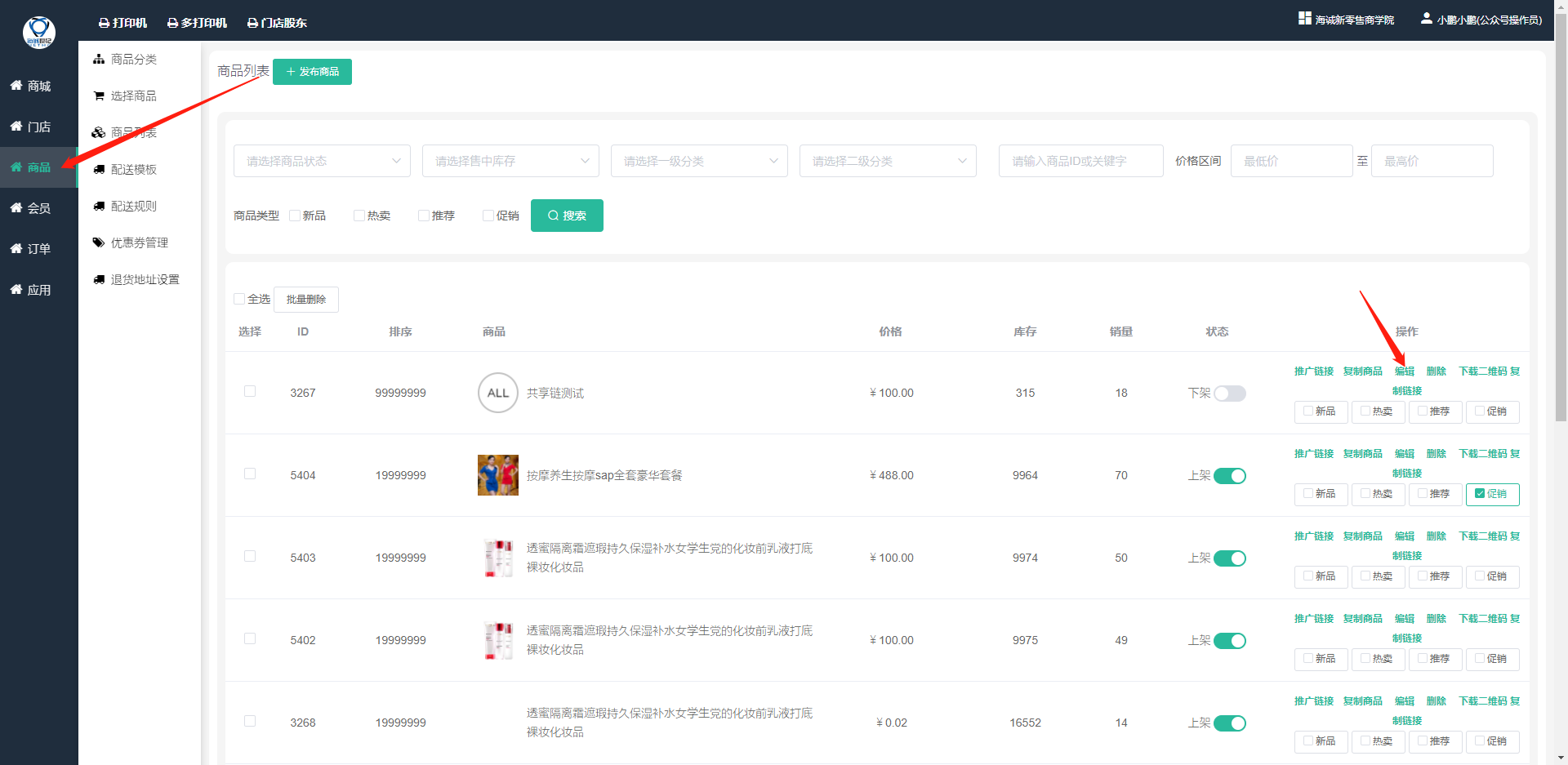
Task: Switch off the 上架 toggle for ID 5403
Action: [x=1230, y=558]
